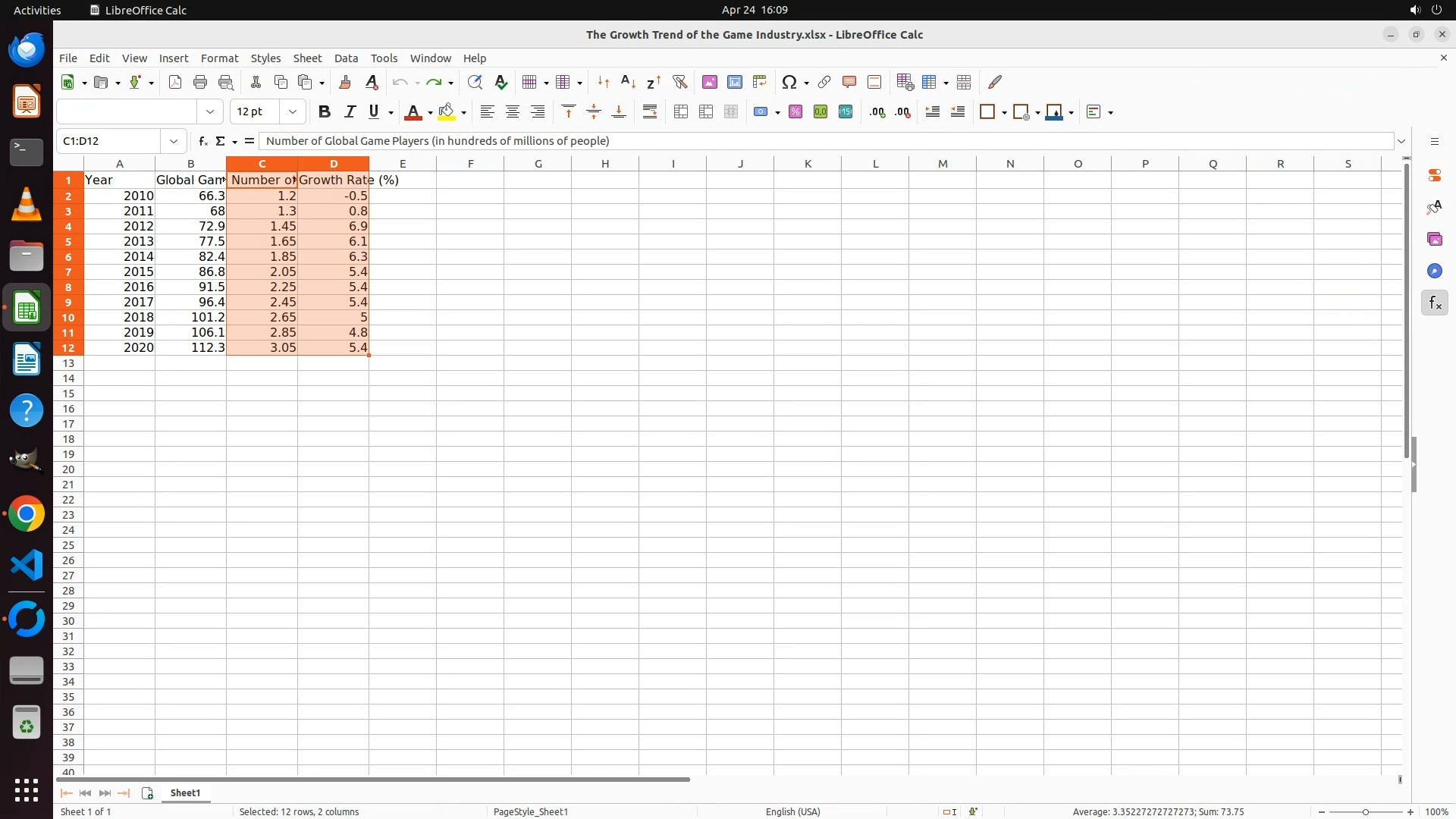Click column F header

pos(470,164)
